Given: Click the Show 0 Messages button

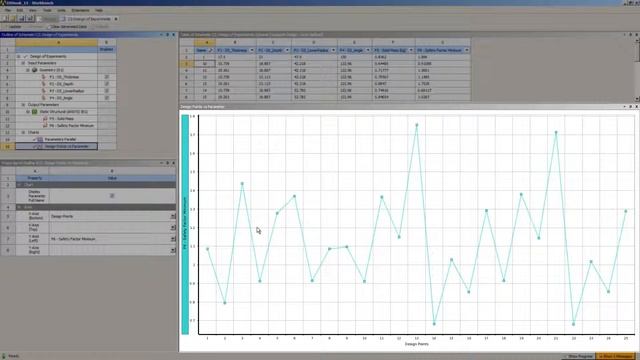Looking at the screenshot, I should 616,356.
